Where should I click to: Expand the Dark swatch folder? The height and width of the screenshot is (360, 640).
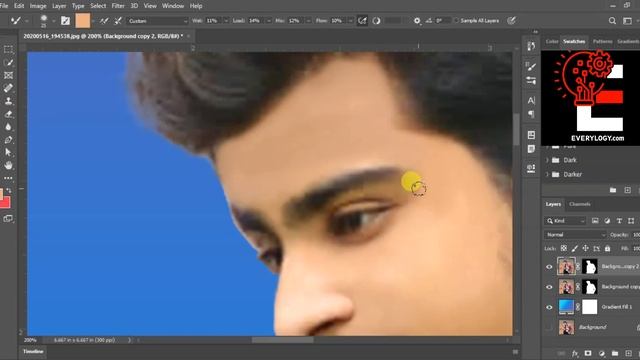[x=547, y=160]
